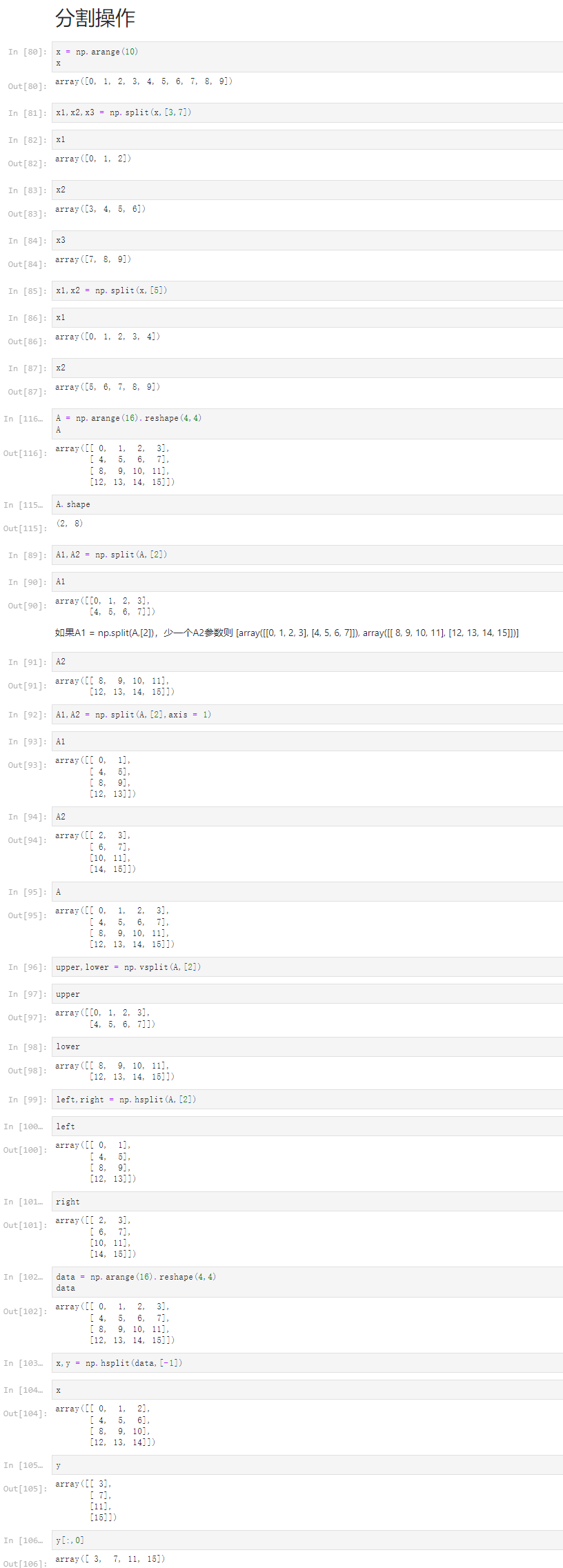Focus the cell upper,lower = np.vsplit(A,[2])
Viewport: 563px width, 1568px height.
[x=307, y=968]
